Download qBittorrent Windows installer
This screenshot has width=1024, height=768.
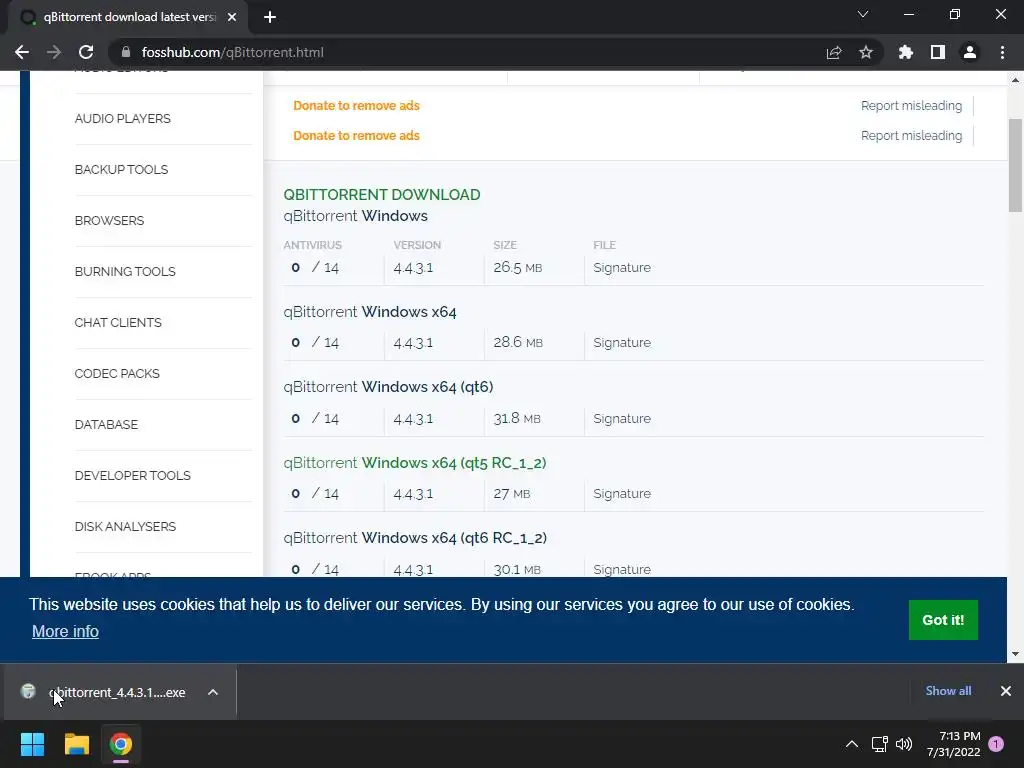[356, 216]
